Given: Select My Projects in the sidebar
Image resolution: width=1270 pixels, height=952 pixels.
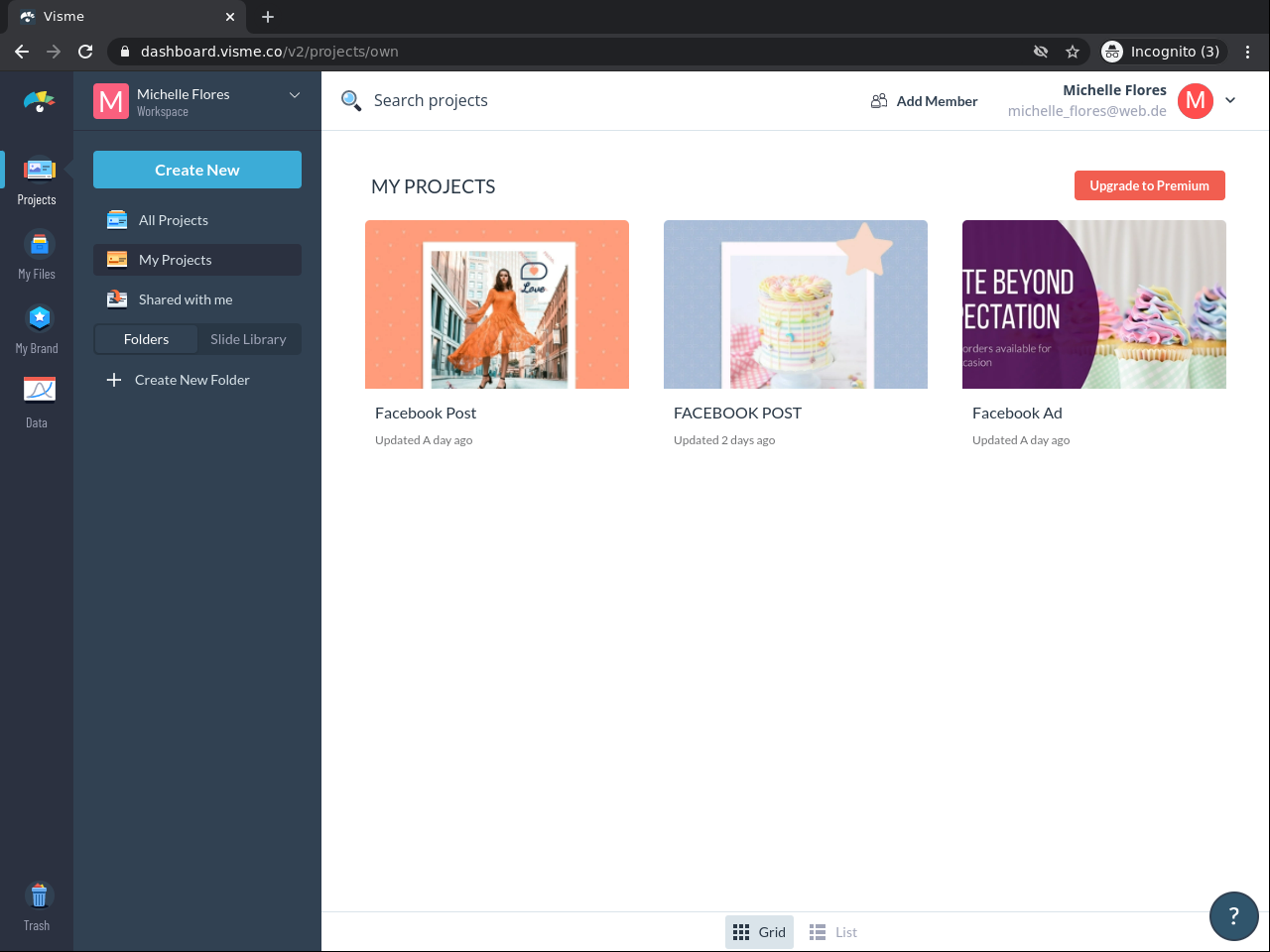Looking at the screenshot, I should (x=197, y=260).
